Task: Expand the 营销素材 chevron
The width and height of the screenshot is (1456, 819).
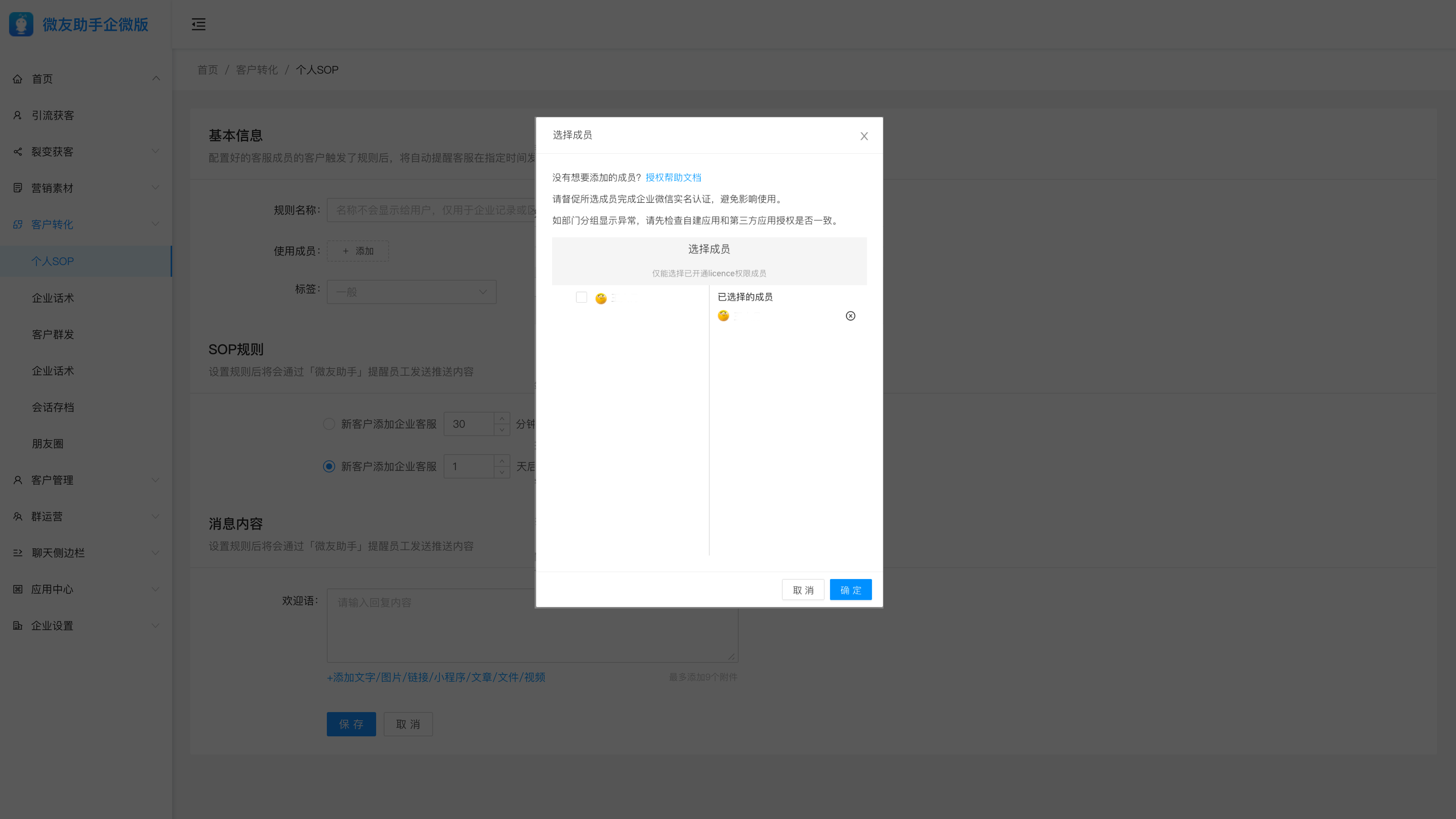Action: coord(155,188)
